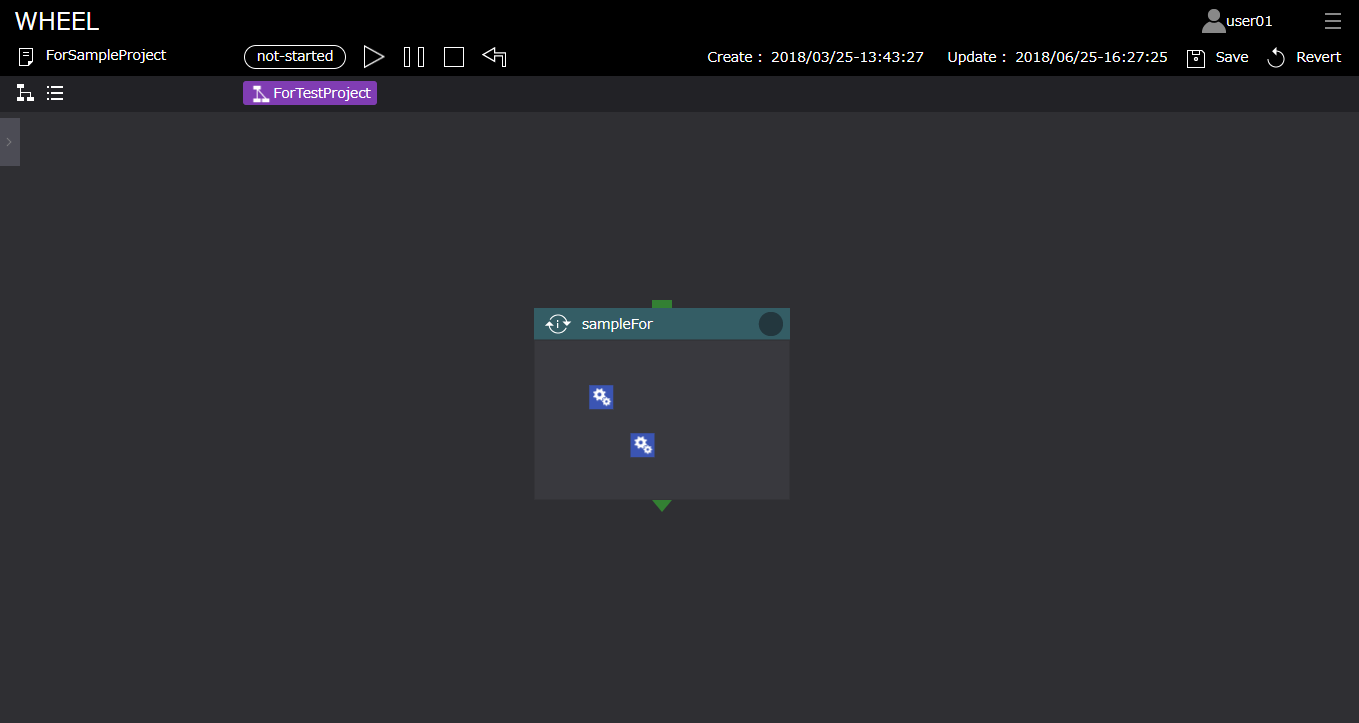This screenshot has width=1359, height=723.
Task: Click the ForSampleProject project name
Action: click(x=106, y=56)
